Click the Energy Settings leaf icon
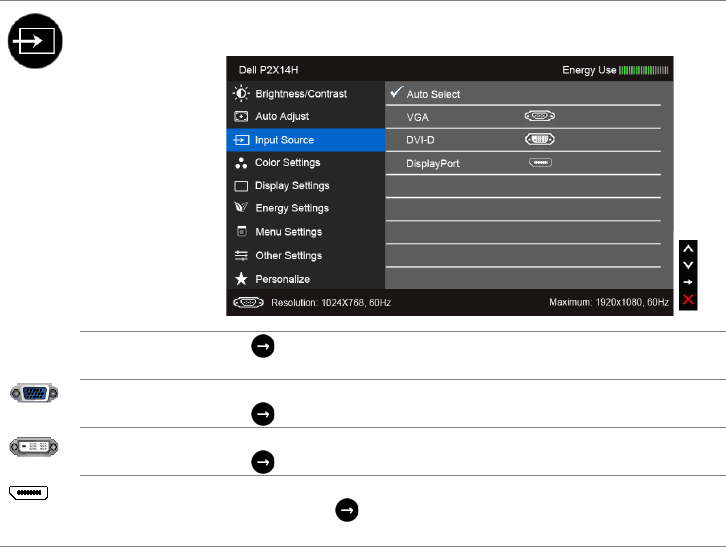This screenshot has height=547, width=726. pos(241,207)
